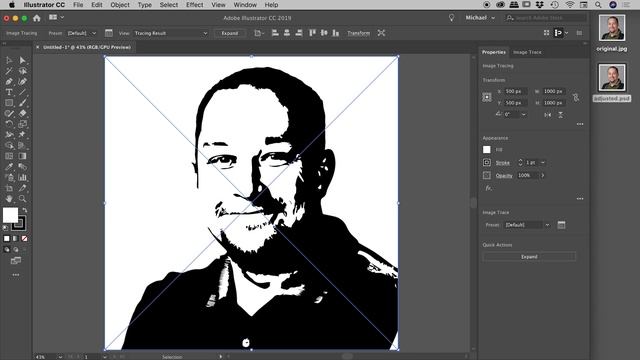Viewport: 640px width, 360px height.
Task: Select the Curvature tool
Action: click(22, 82)
